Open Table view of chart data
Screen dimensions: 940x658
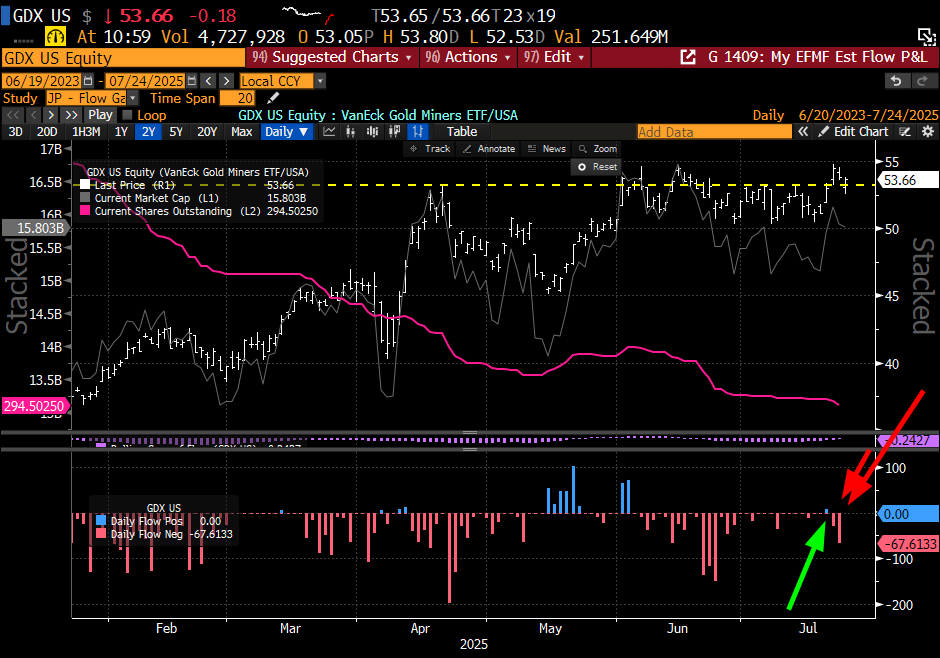tap(462, 132)
